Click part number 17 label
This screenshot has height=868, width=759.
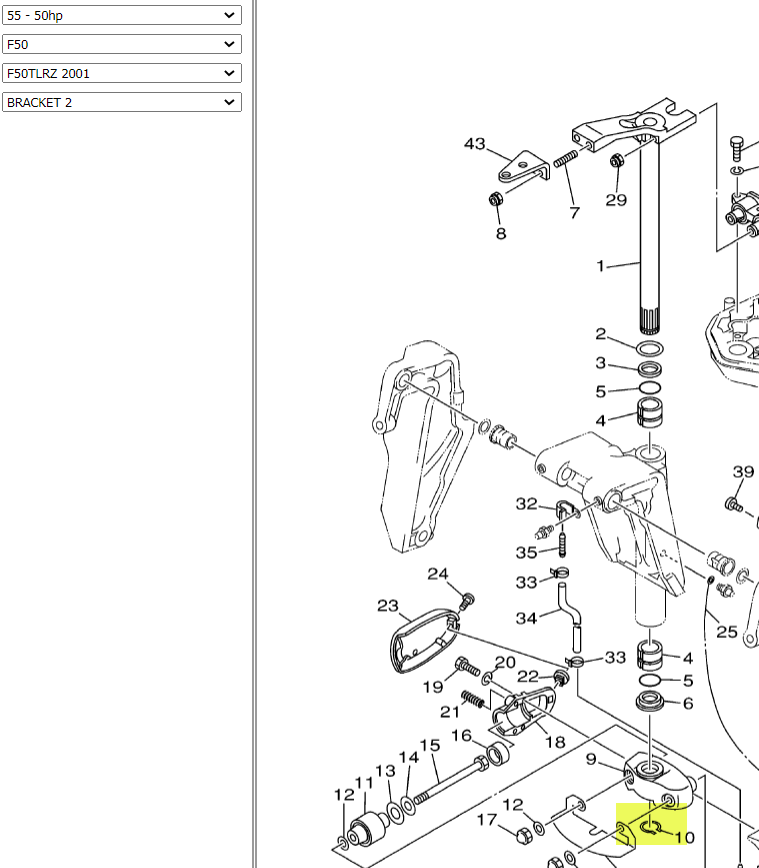487,820
